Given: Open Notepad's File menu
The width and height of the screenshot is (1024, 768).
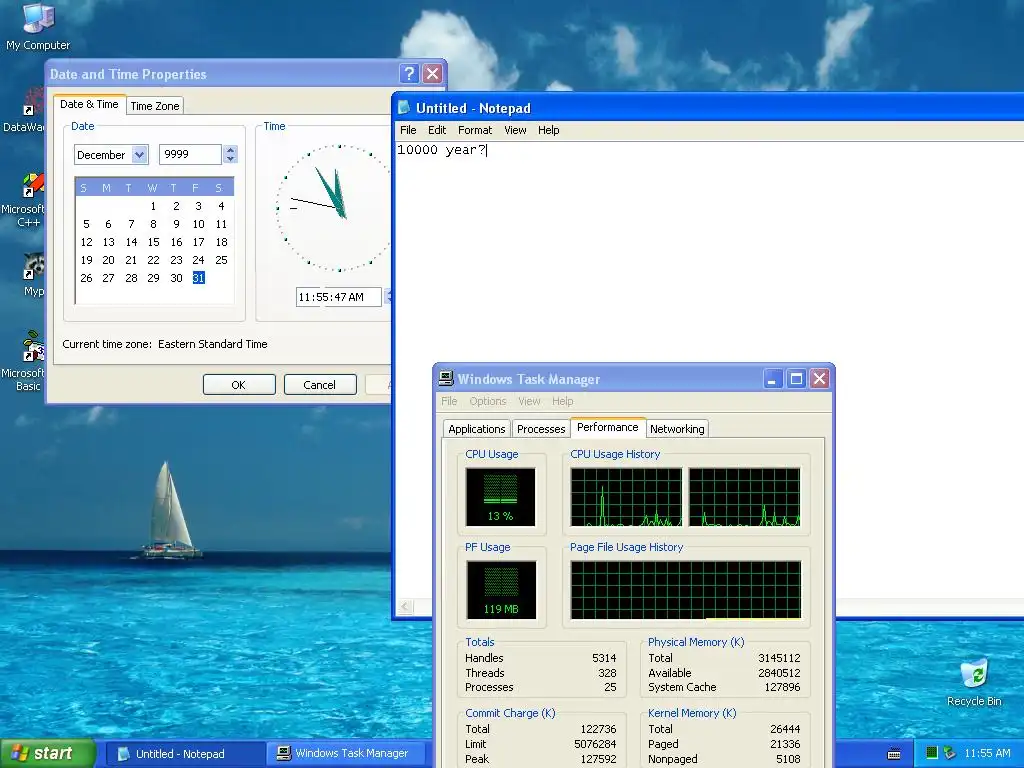Looking at the screenshot, I should tap(408, 130).
